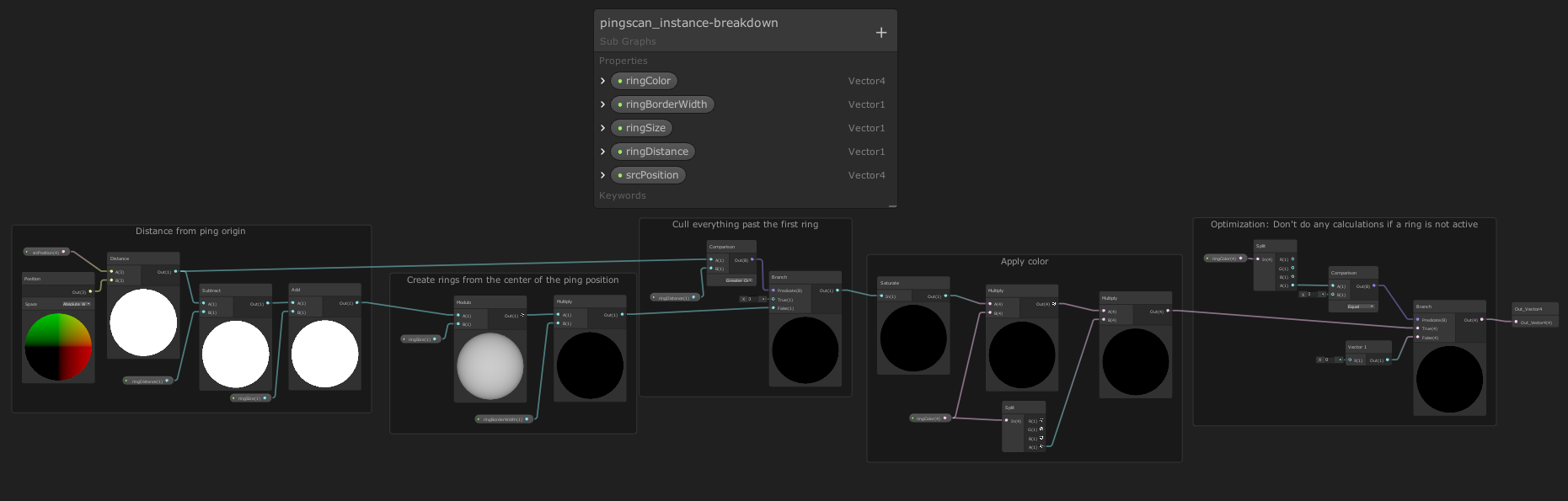Open the Space dropdown on the Position node
The width and height of the screenshot is (1568, 501).
(x=77, y=304)
